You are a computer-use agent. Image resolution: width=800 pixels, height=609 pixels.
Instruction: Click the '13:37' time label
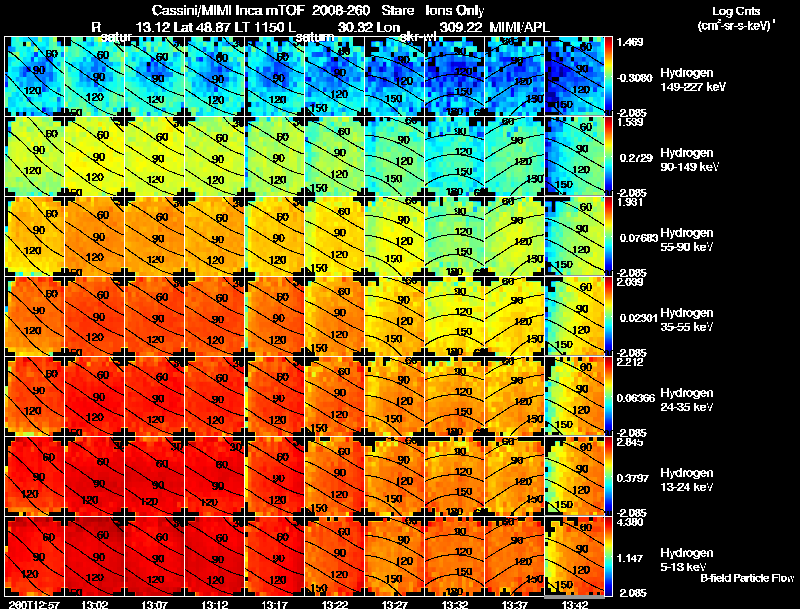point(515,605)
